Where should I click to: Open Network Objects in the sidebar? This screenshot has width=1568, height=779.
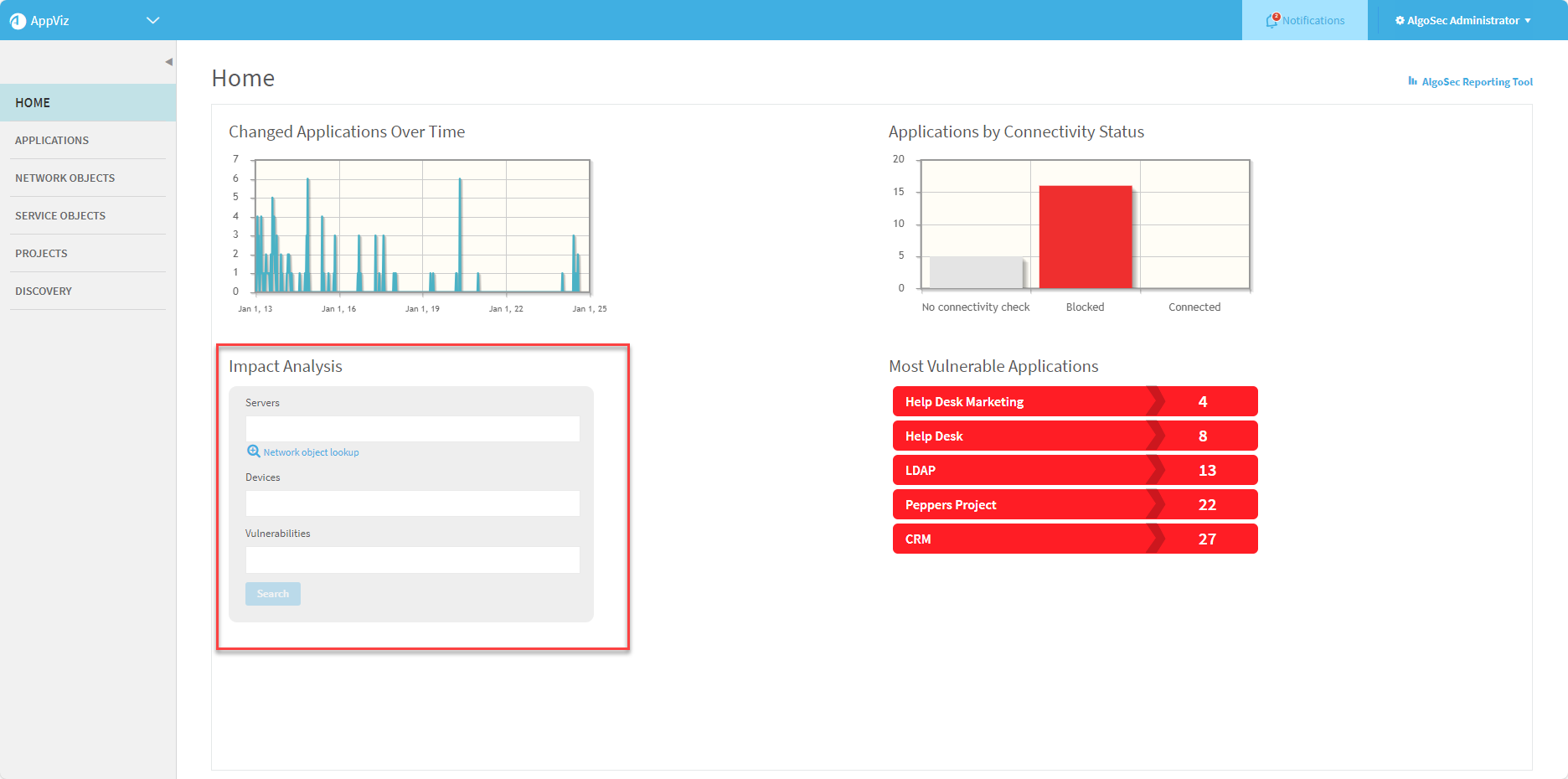[x=64, y=178]
